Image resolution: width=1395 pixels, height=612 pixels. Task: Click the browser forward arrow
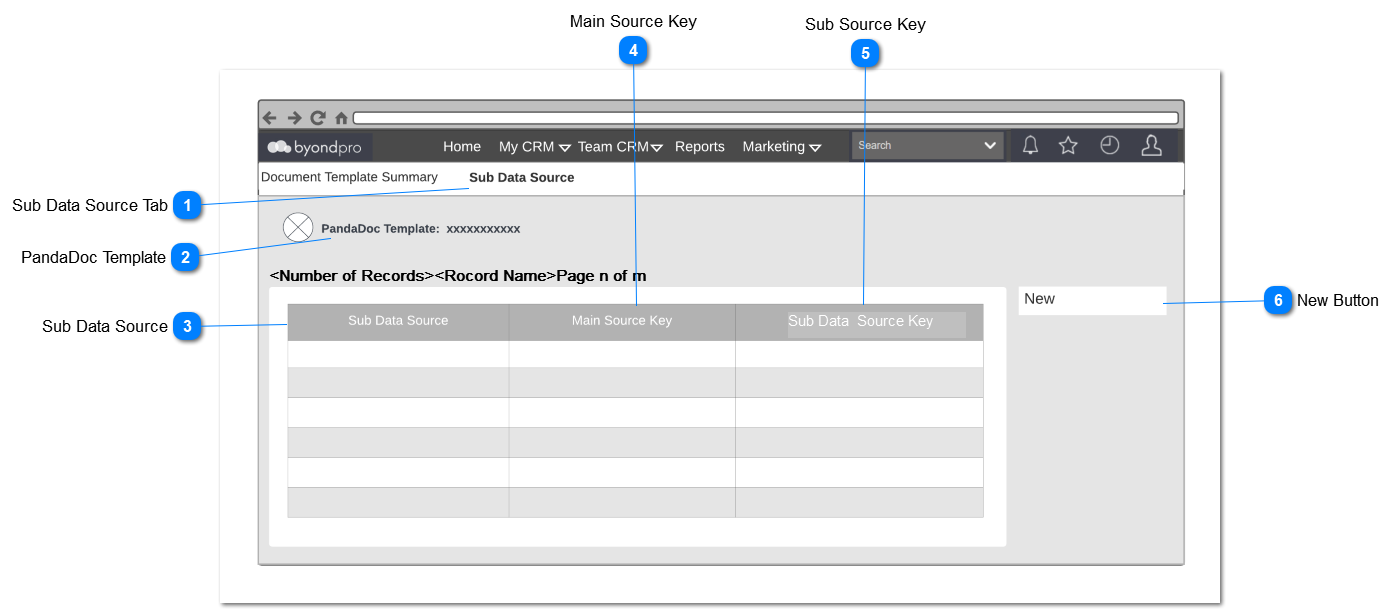click(x=294, y=118)
